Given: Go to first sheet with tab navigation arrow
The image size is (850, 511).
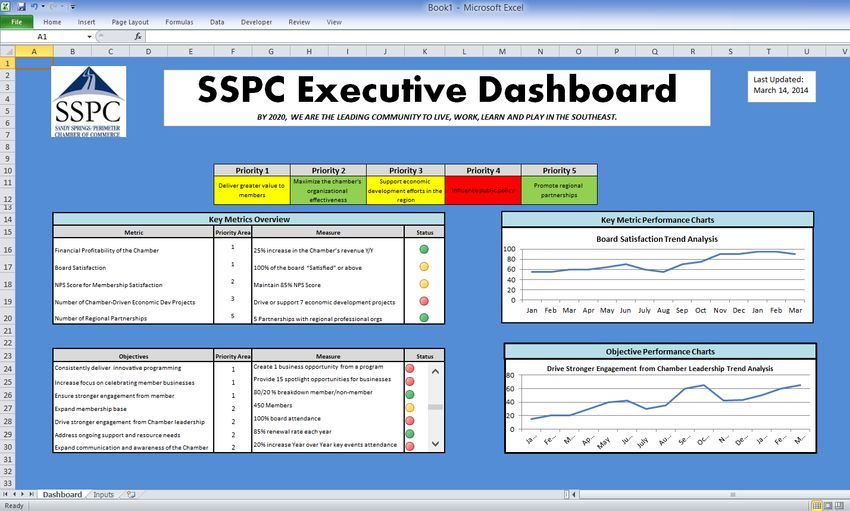Looking at the screenshot, I should (x=6, y=494).
